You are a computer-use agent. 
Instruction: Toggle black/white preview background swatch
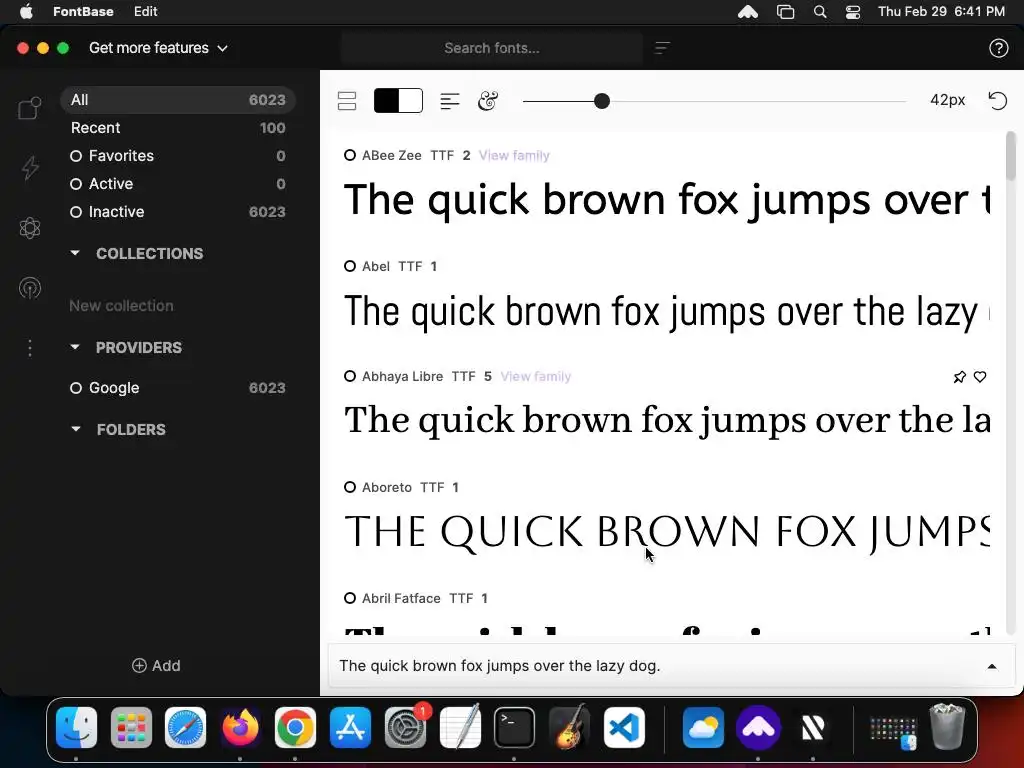[398, 101]
